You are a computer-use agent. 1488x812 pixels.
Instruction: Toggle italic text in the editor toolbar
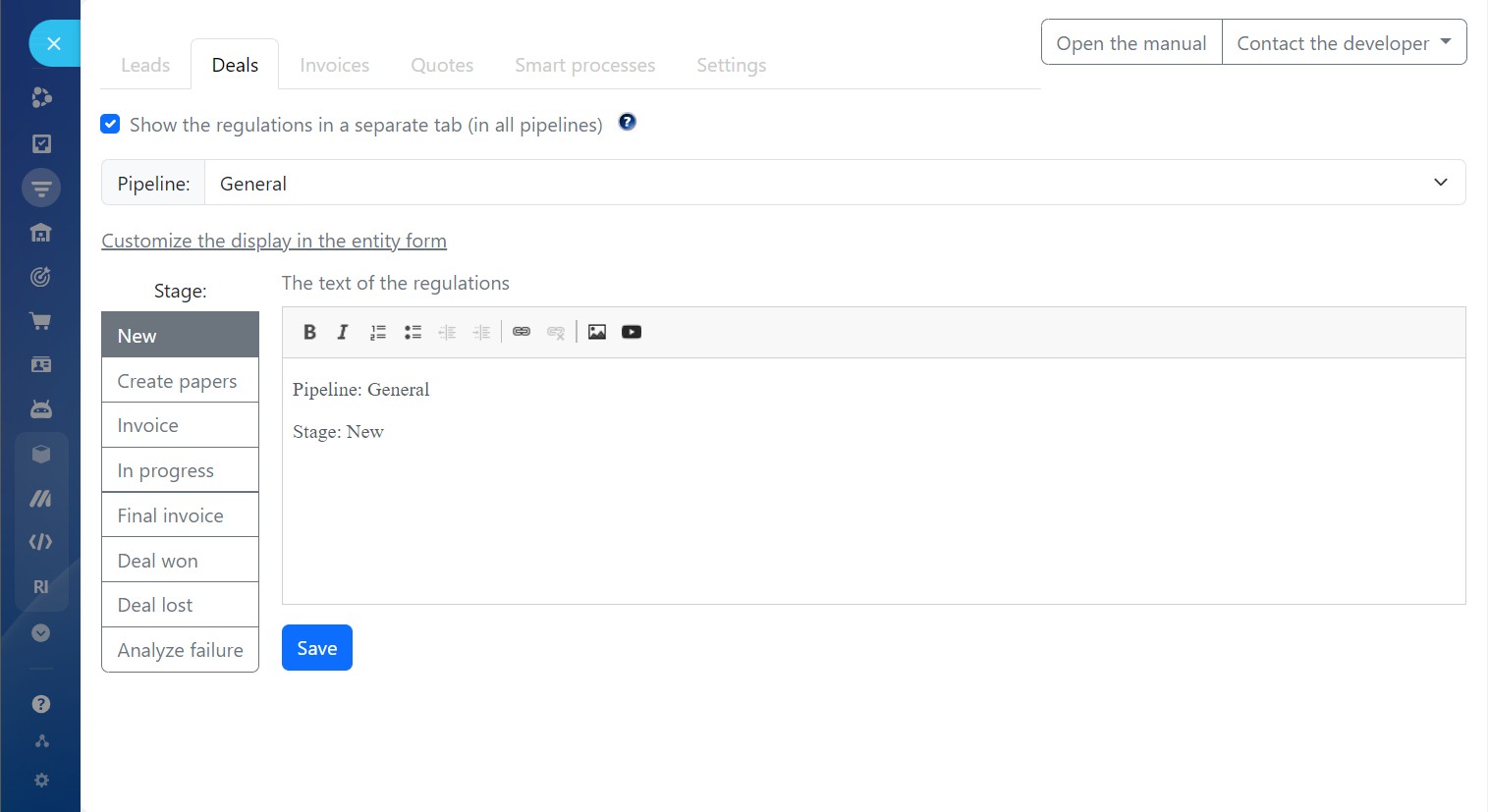tap(343, 332)
